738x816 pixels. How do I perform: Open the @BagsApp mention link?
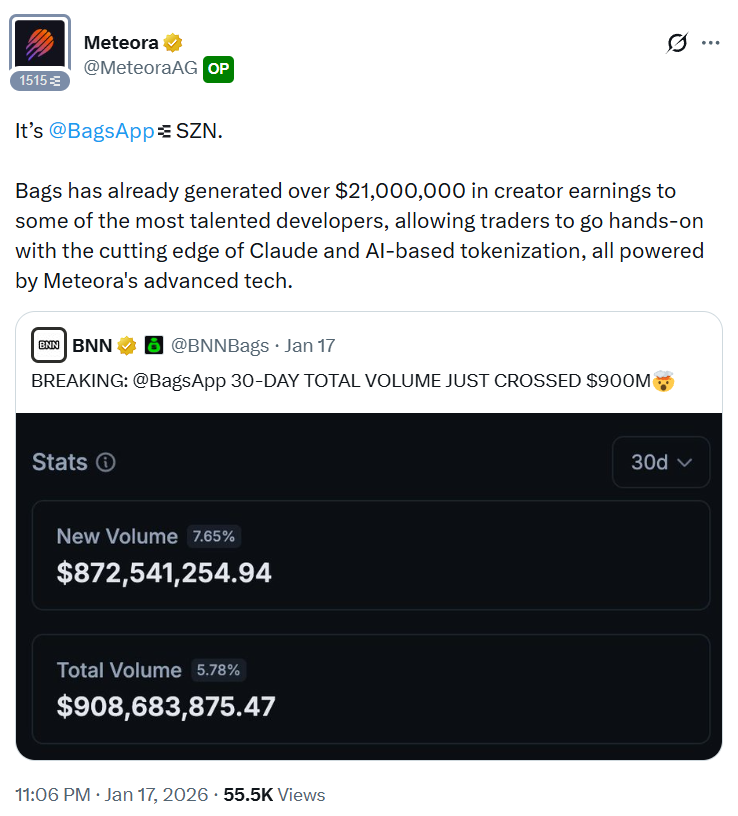point(101,132)
